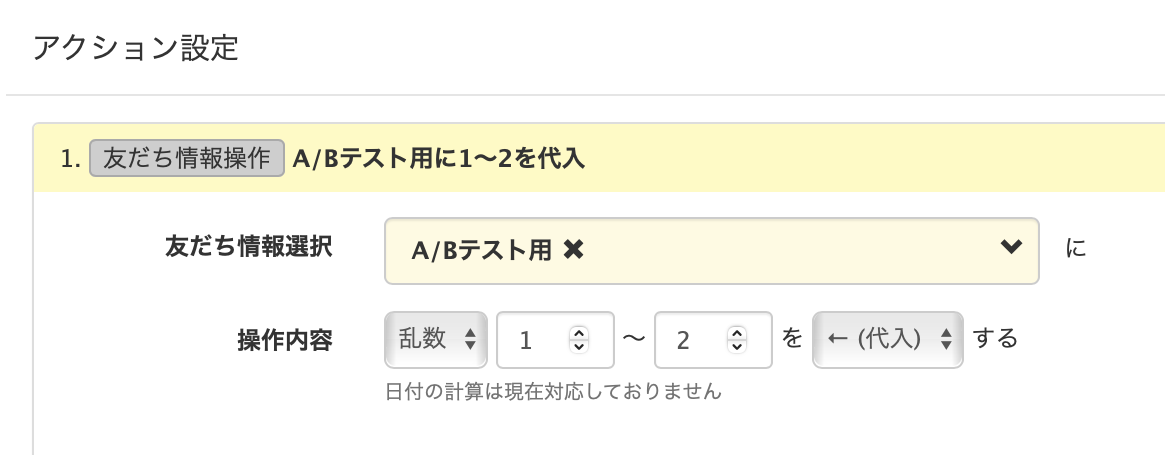
Task: Open the ← (代入) operator dropdown
Action: 888,340
